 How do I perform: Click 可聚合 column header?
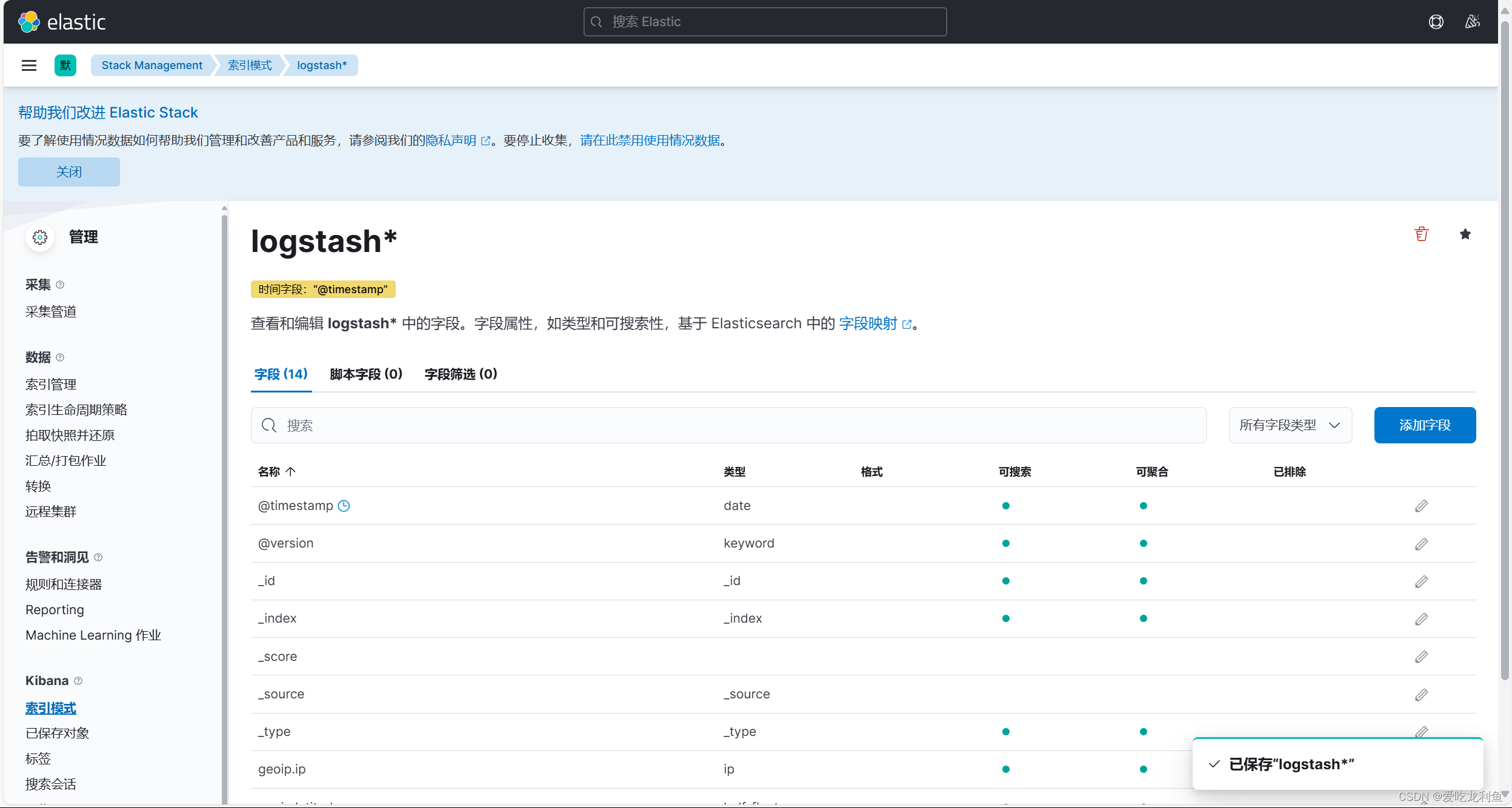pos(1152,472)
